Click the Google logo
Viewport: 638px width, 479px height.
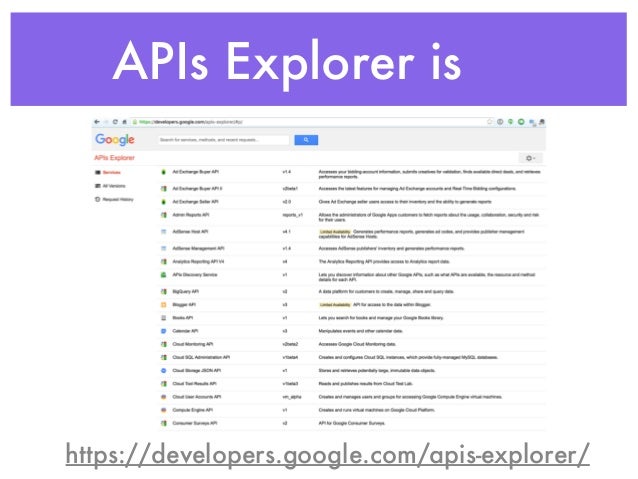(x=115, y=140)
